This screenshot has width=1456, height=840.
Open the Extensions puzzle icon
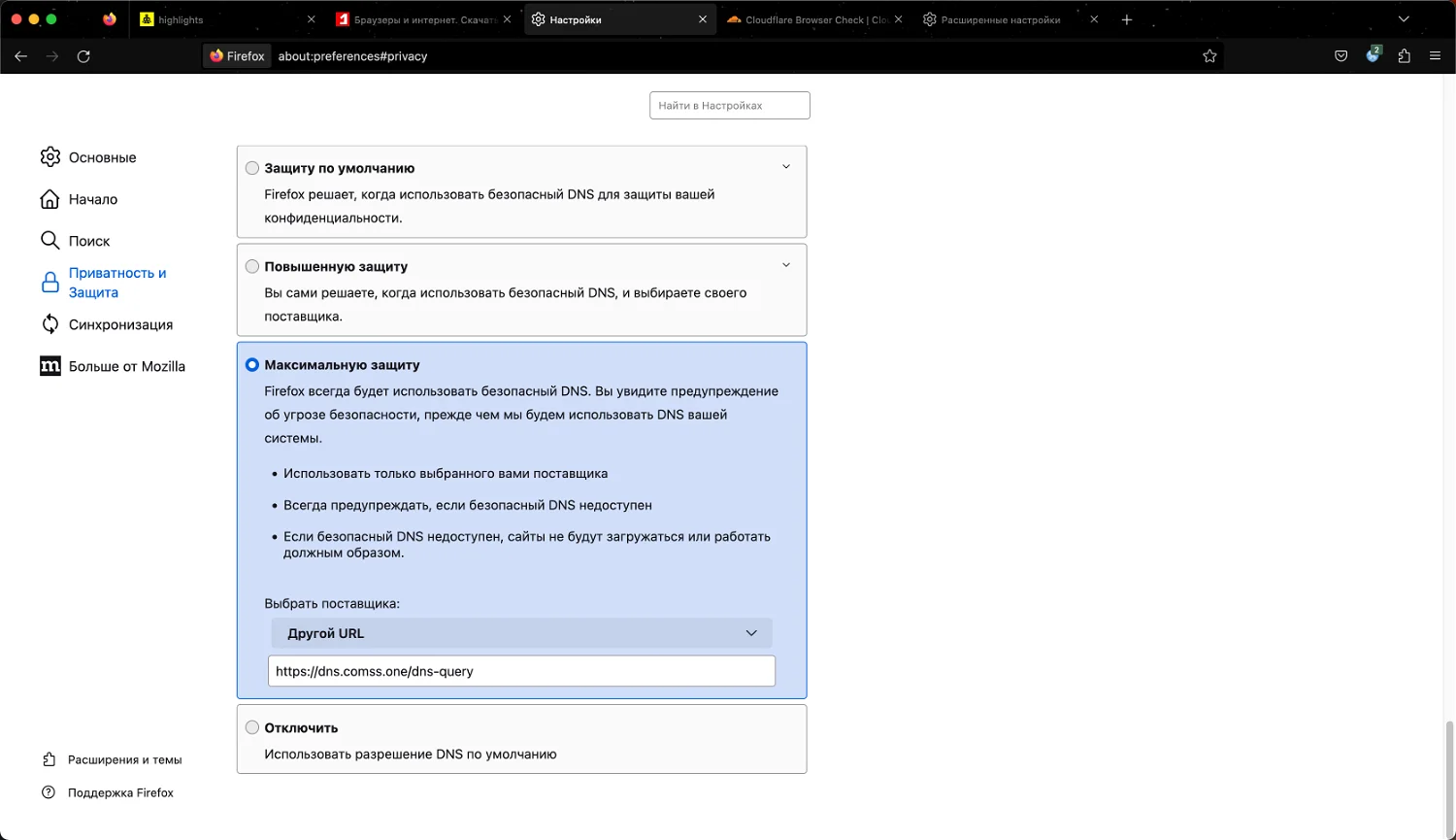(1404, 56)
